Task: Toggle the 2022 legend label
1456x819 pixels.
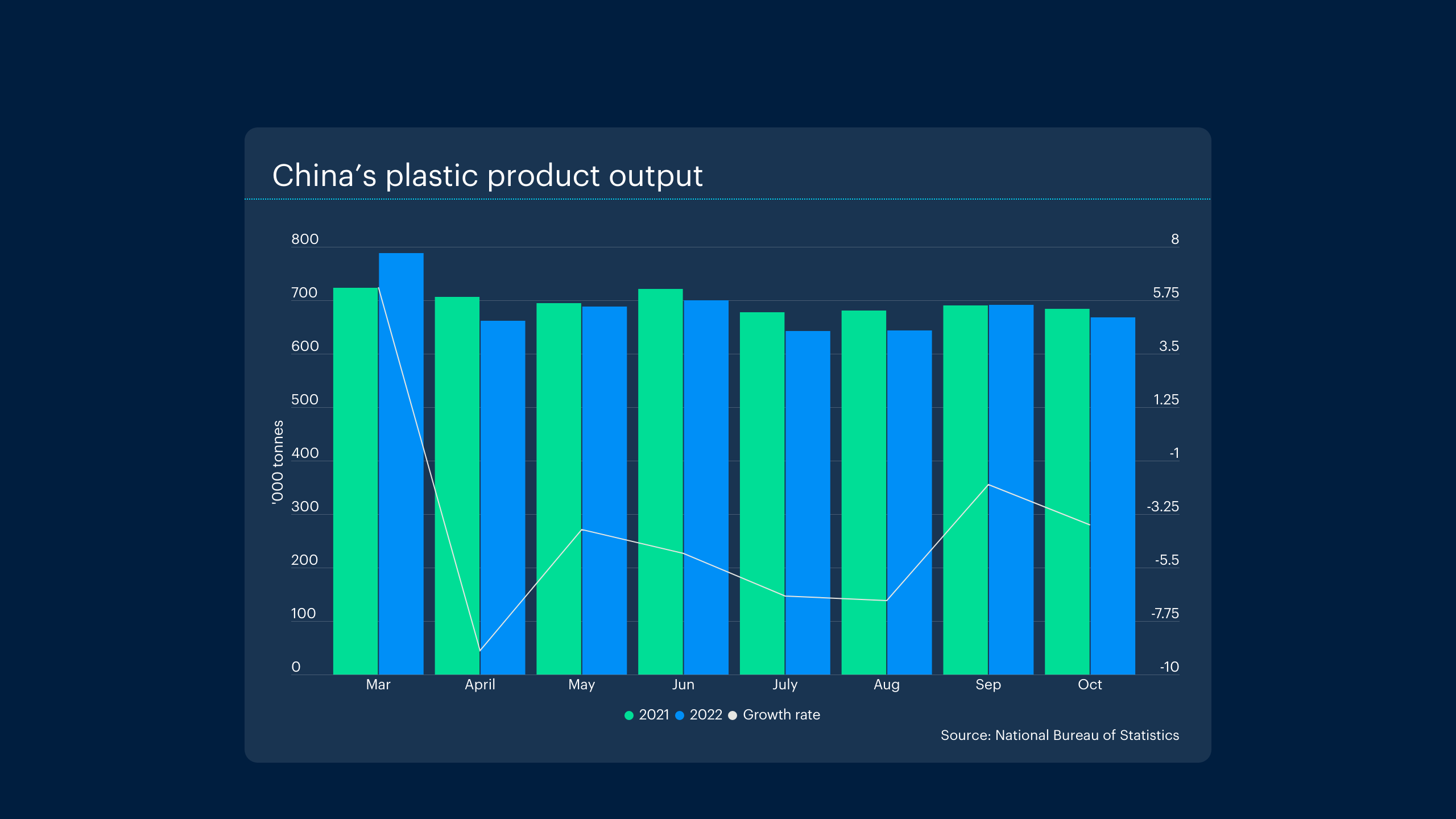Action: (705, 715)
